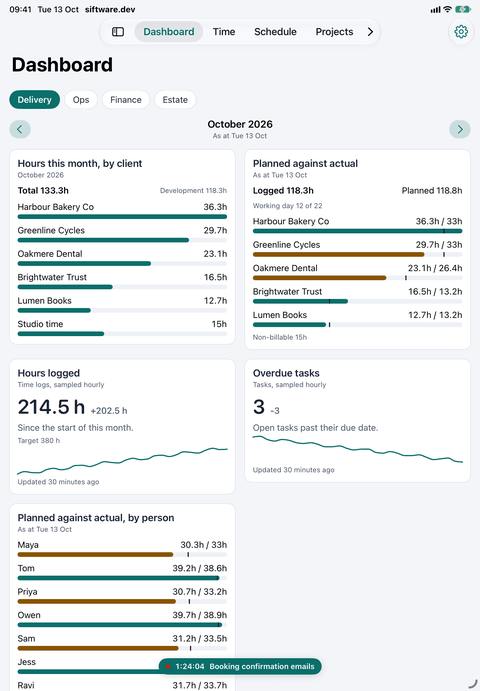Select Lumen Books in hours by client
This screenshot has width=480, height=691.
pyautogui.click(x=45, y=301)
